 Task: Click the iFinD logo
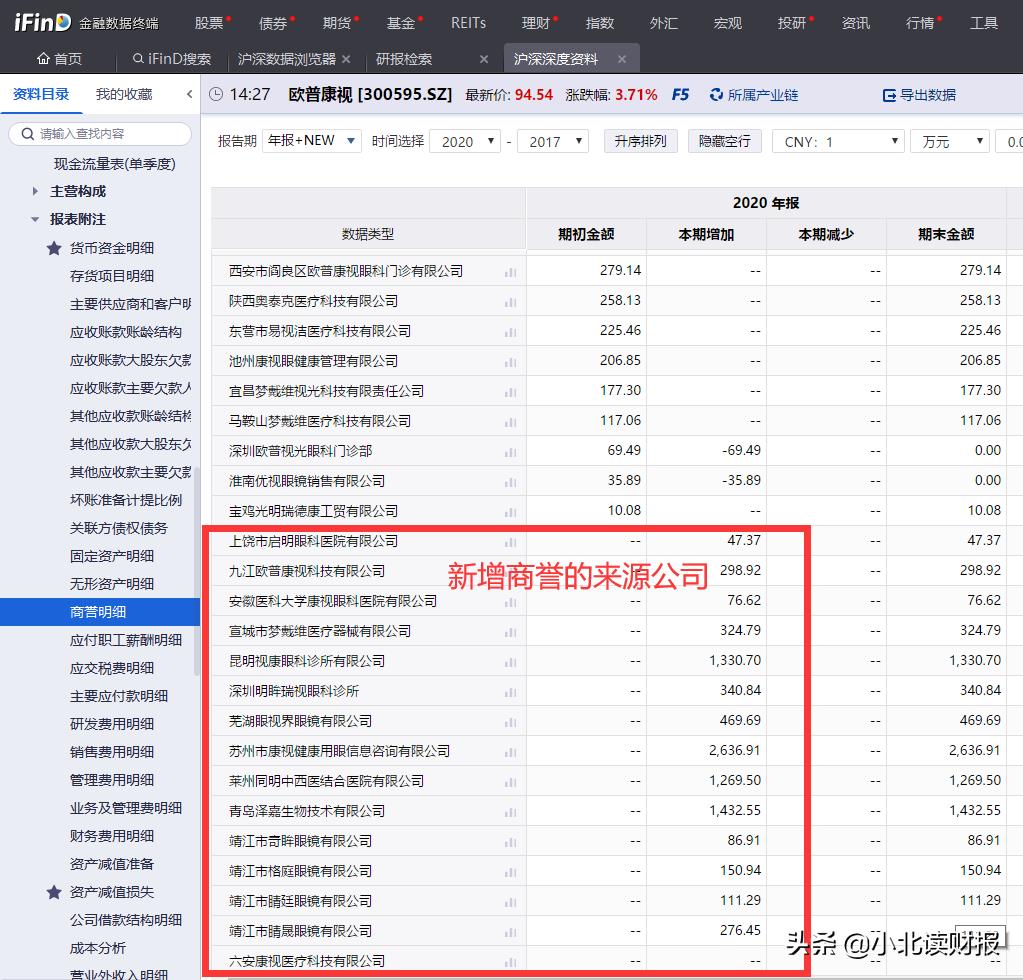tap(40, 21)
